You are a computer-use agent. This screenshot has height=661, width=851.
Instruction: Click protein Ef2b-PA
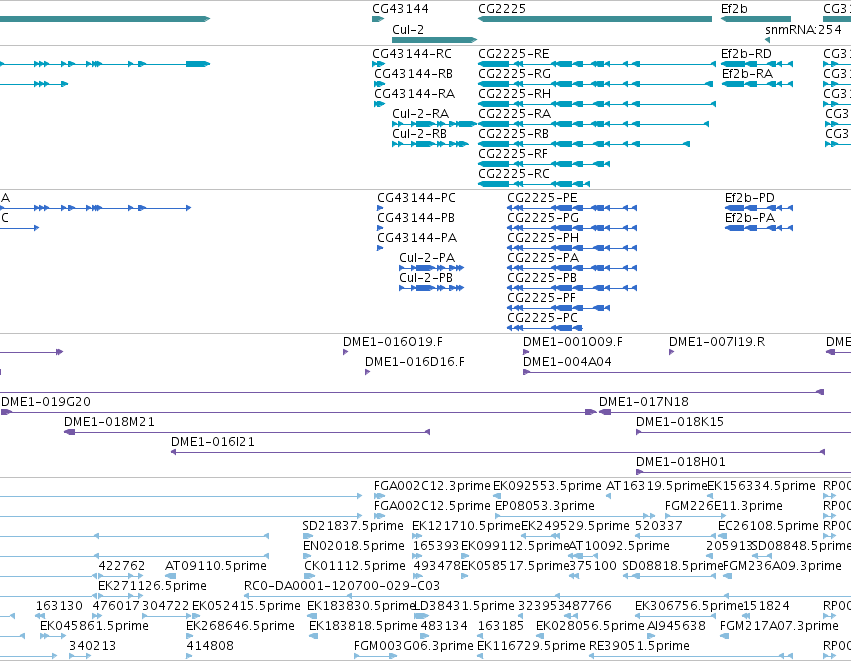coord(750,218)
